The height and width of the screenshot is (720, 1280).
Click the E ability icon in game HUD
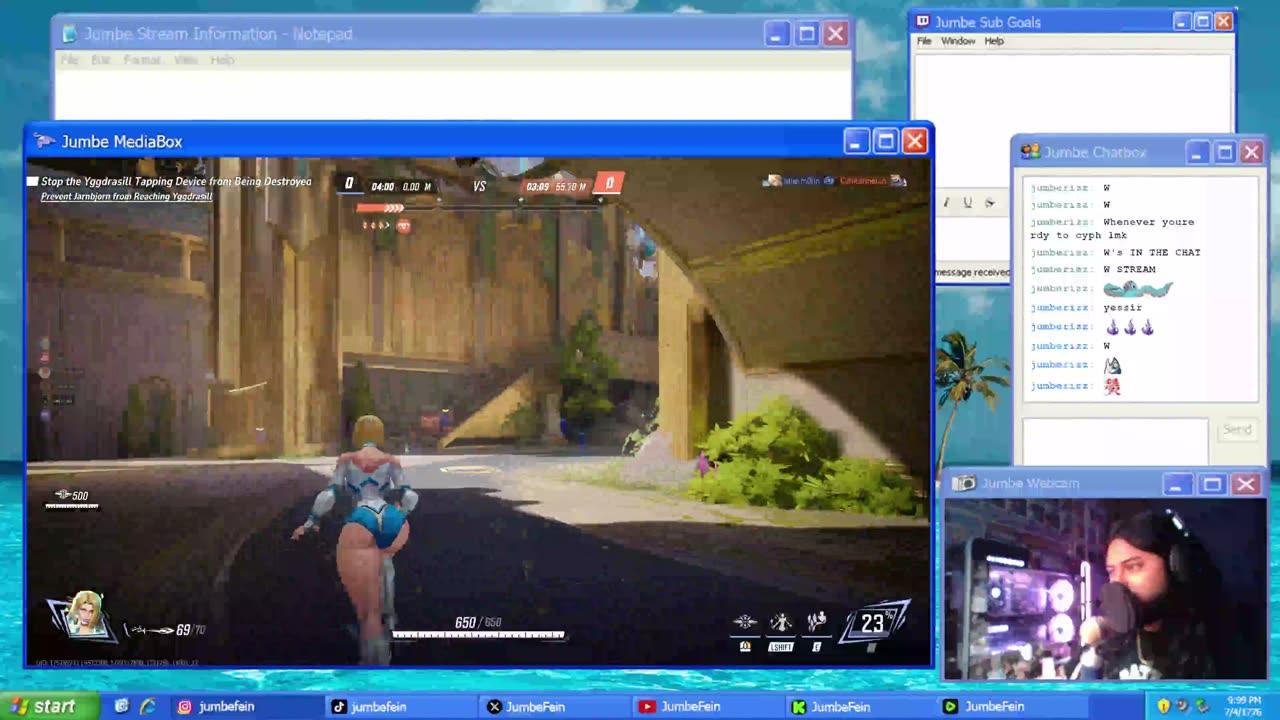816,623
